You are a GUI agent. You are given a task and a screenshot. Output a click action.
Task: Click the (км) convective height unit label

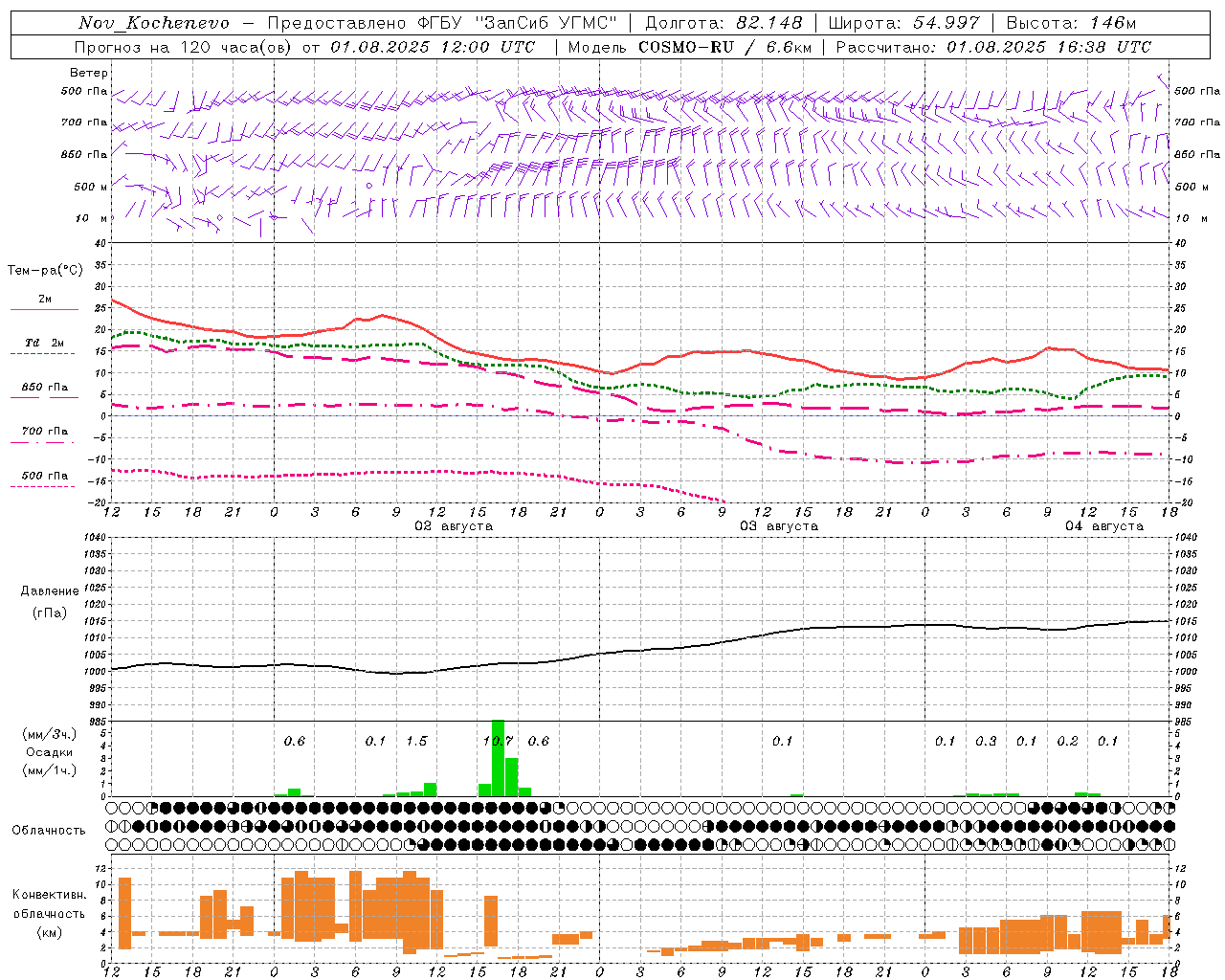49,932
